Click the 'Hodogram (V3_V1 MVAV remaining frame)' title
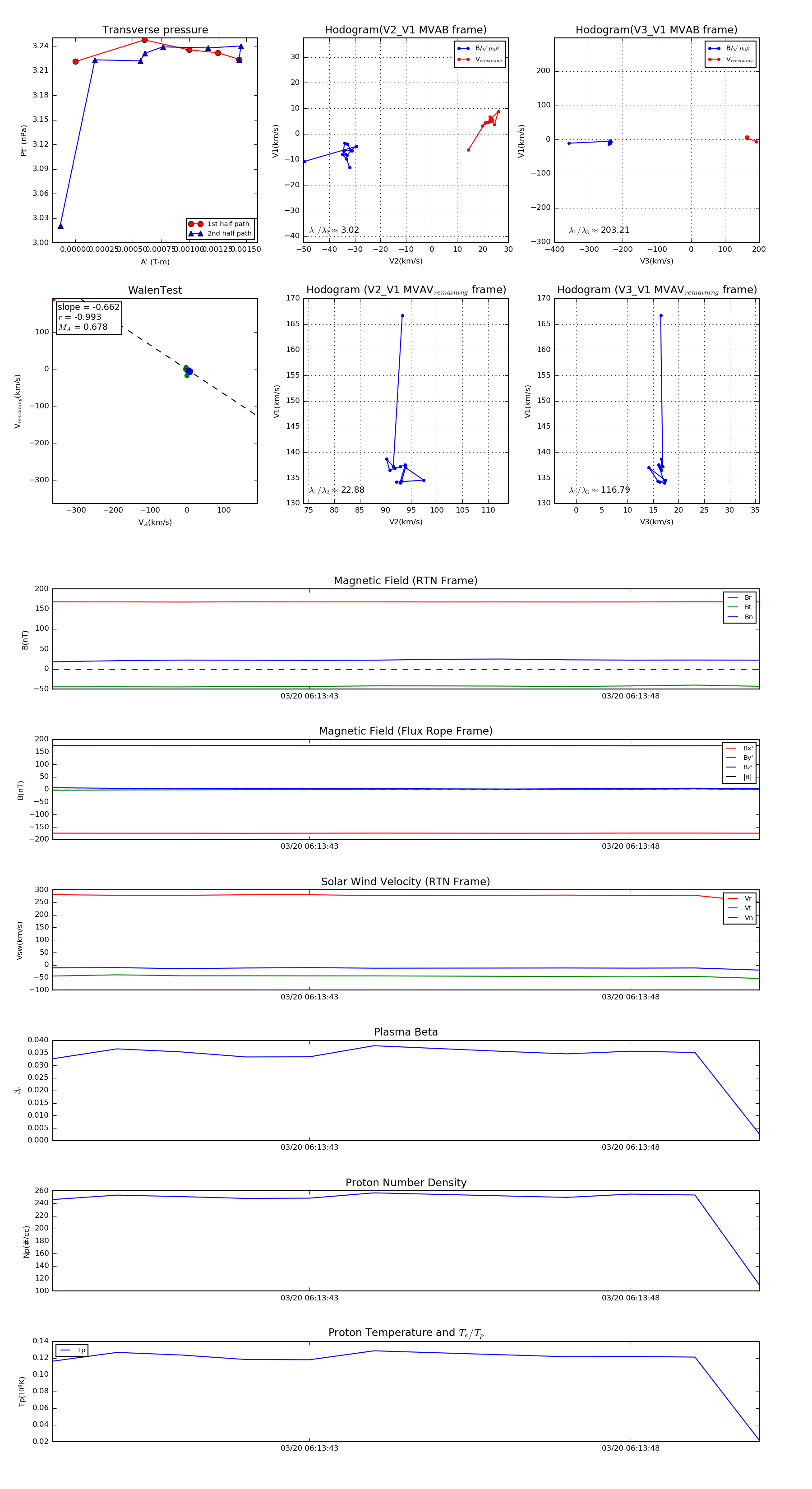Viewport: 812px width, 1489px height. point(656,290)
